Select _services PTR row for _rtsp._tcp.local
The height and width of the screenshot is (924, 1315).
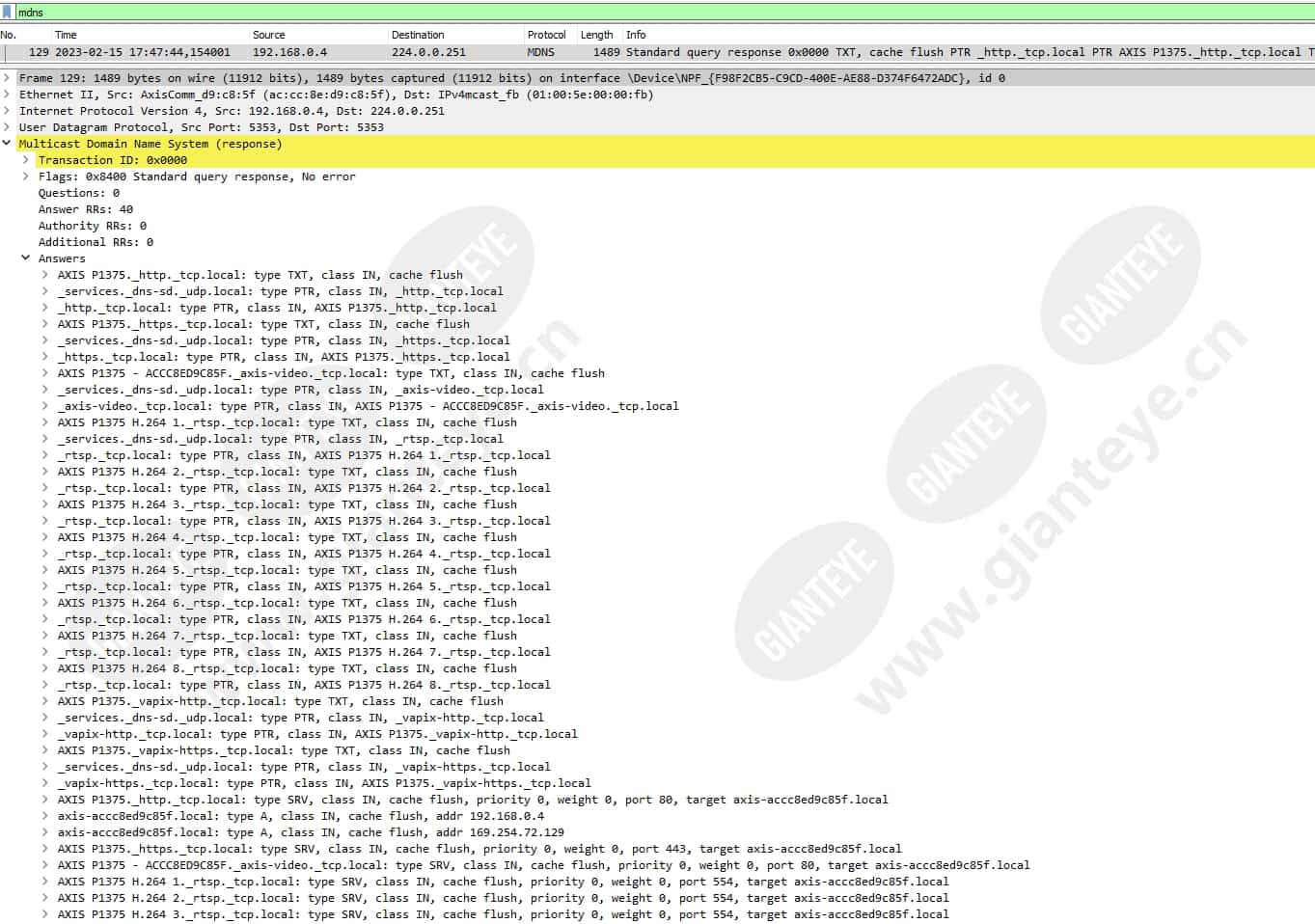[x=280, y=439]
